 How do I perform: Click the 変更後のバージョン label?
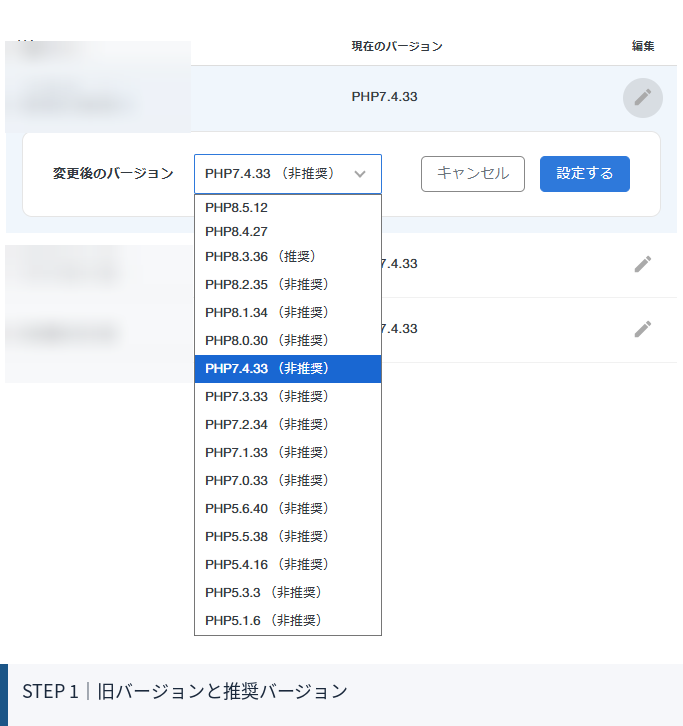(x=113, y=174)
